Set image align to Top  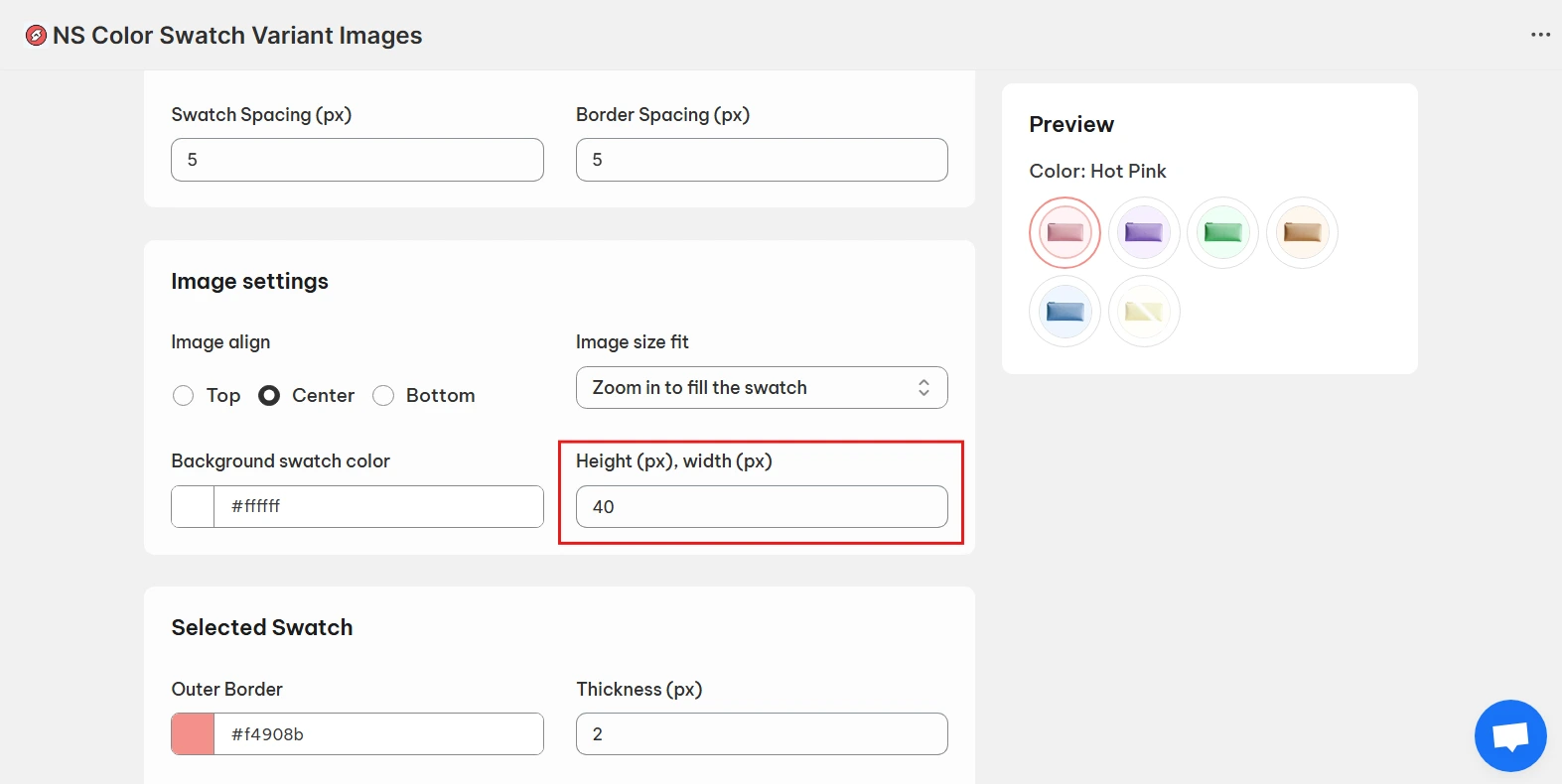[184, 396]
